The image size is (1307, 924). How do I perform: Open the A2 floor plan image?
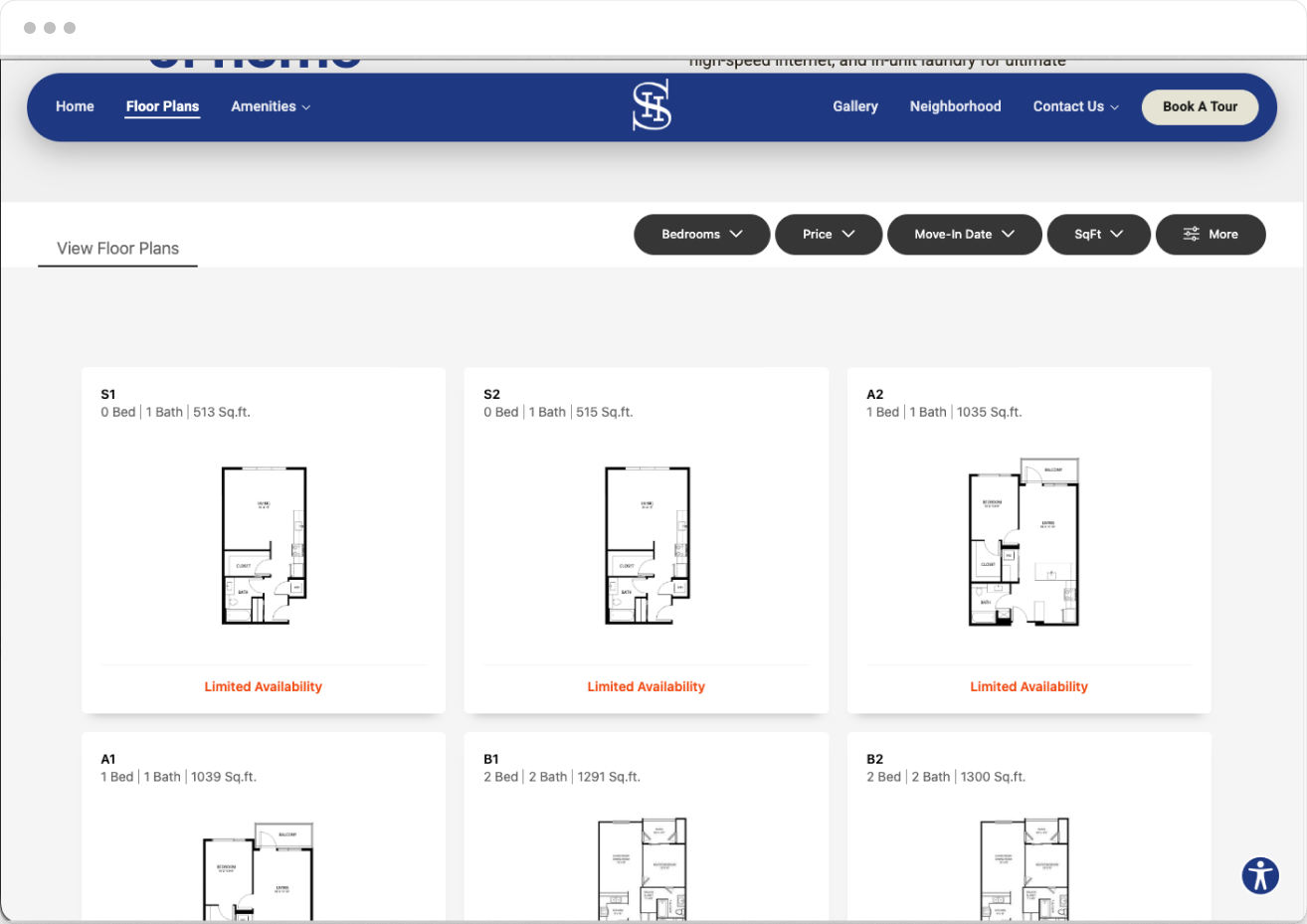(x=1025, y=543)
